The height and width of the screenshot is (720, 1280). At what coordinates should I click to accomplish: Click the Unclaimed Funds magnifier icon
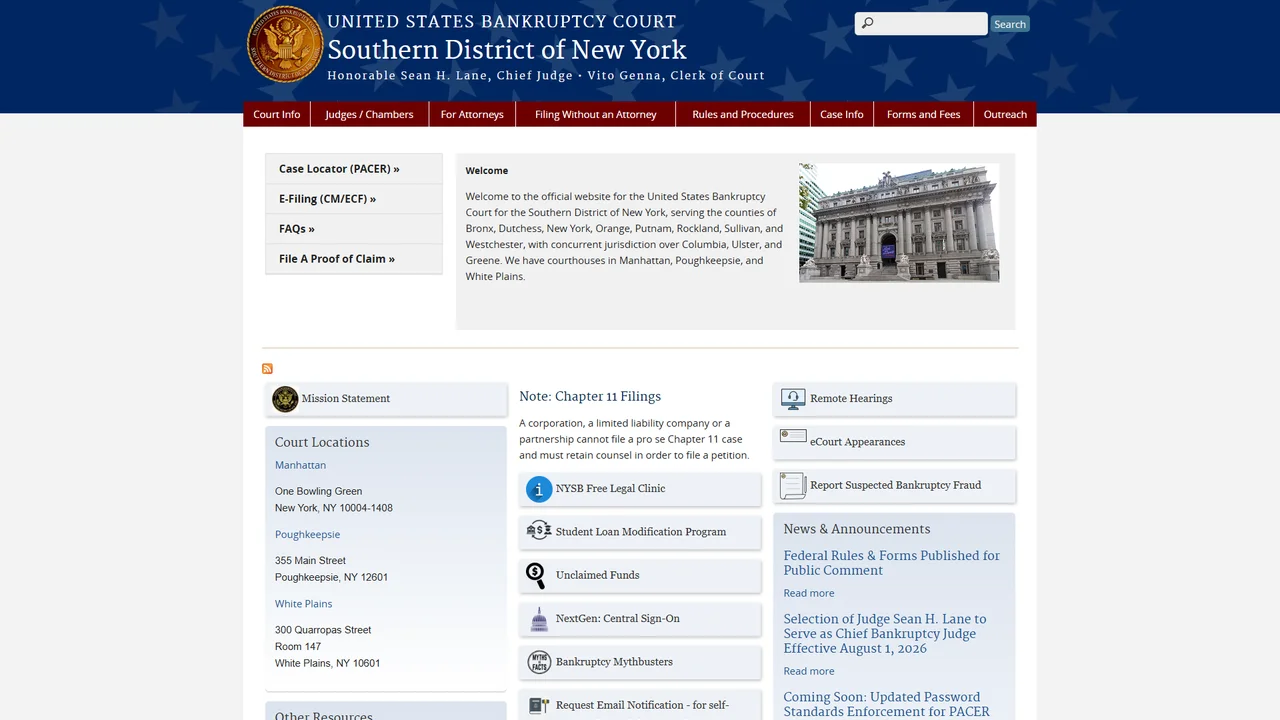pyautogui.click(x=536, y=575)
